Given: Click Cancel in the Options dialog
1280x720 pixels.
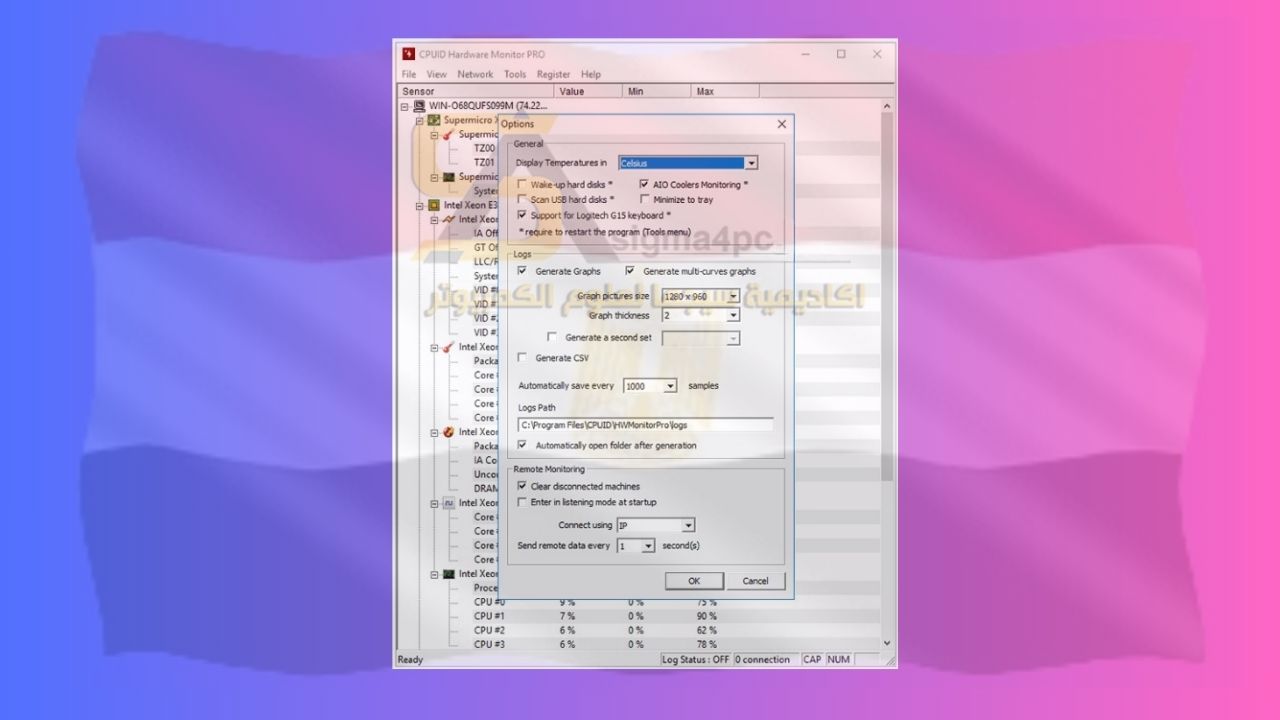Looking at the screenshot, I should 755,581.
